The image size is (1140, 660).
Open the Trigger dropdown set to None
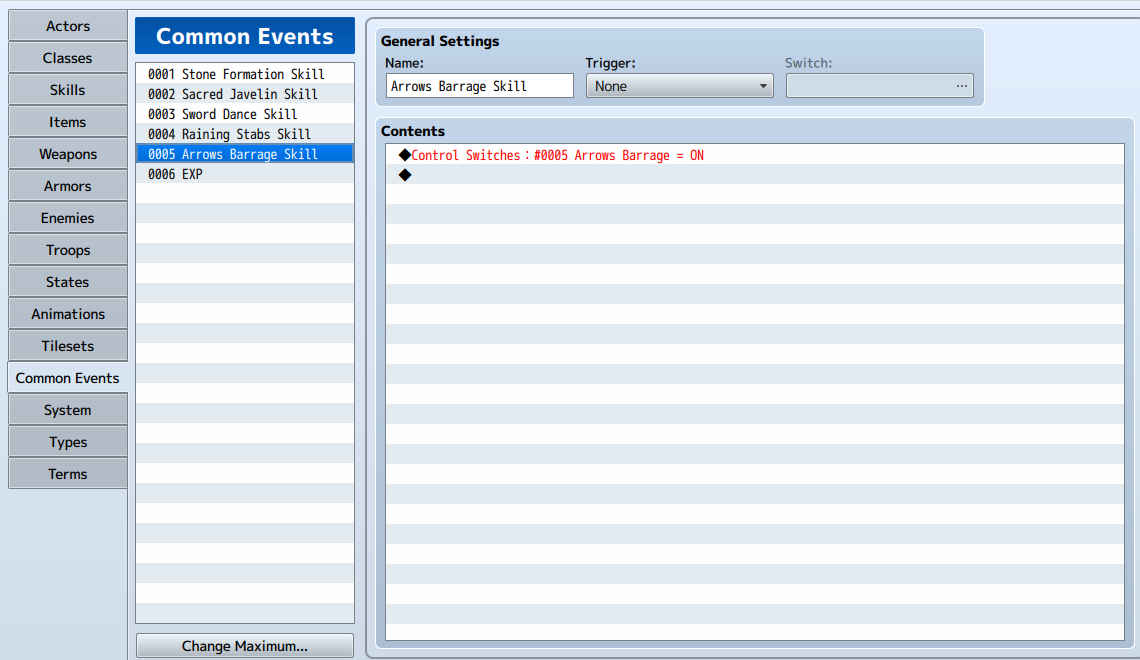tap(680, 86)
